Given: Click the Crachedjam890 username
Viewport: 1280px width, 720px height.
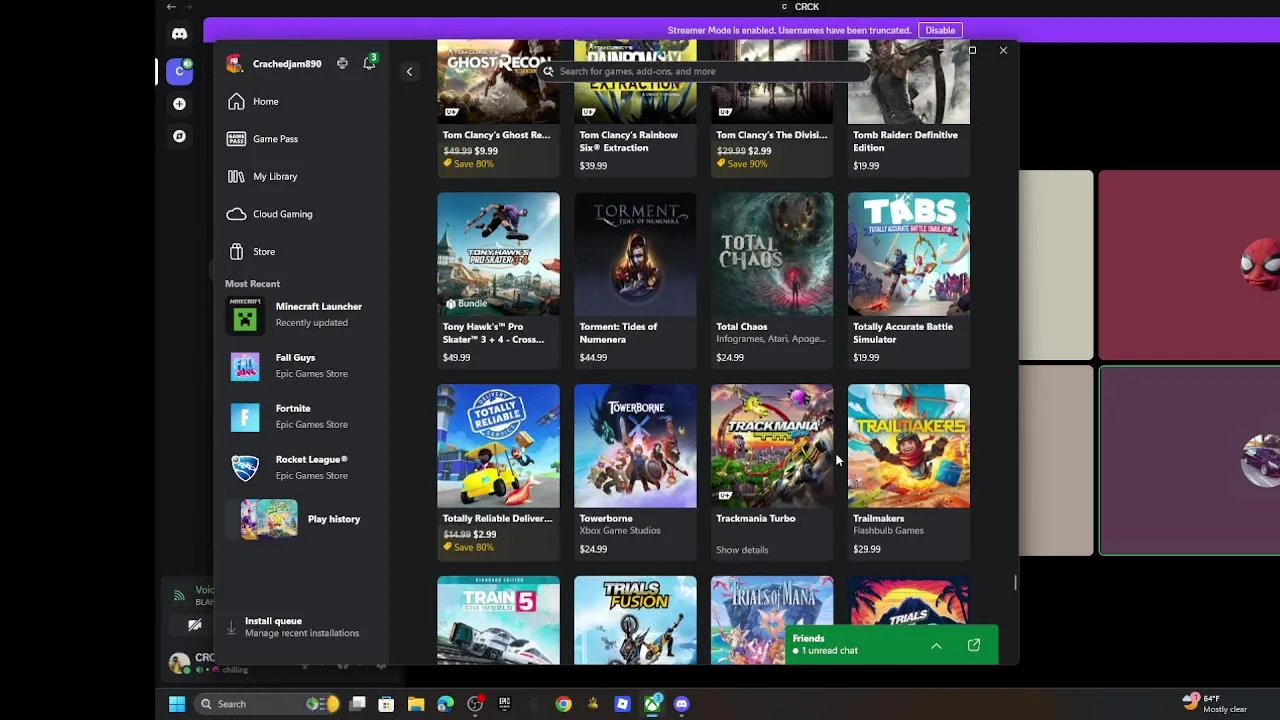Looking at the screenshot, I should click(x=287, y=64).
